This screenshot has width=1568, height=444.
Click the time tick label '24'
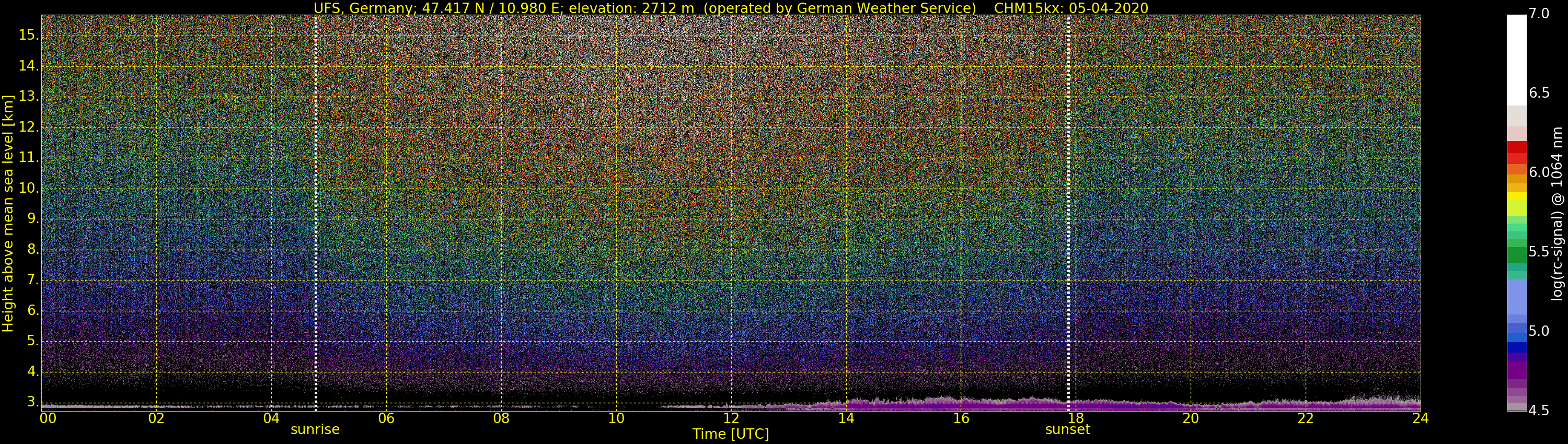[x=1420, y=418]
